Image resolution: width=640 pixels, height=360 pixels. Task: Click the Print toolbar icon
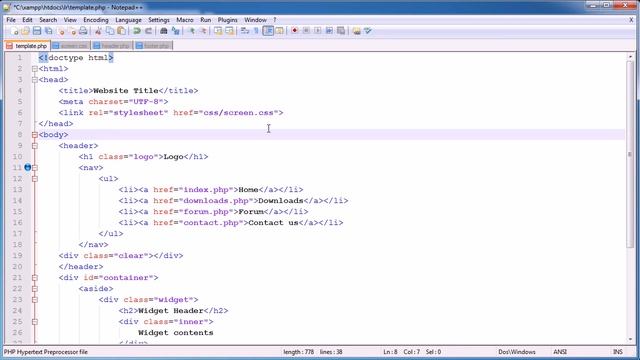tap(83, 31)
